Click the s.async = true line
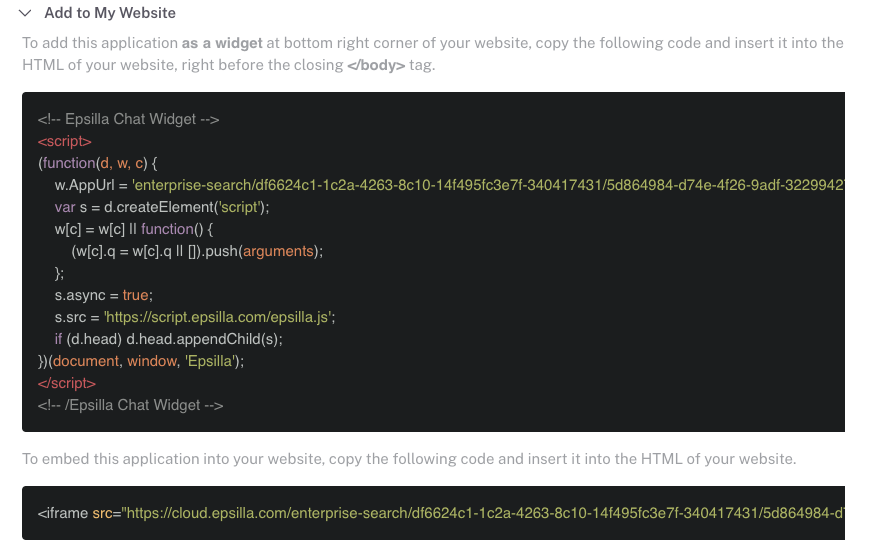871x552 pixels. point(103,295)
